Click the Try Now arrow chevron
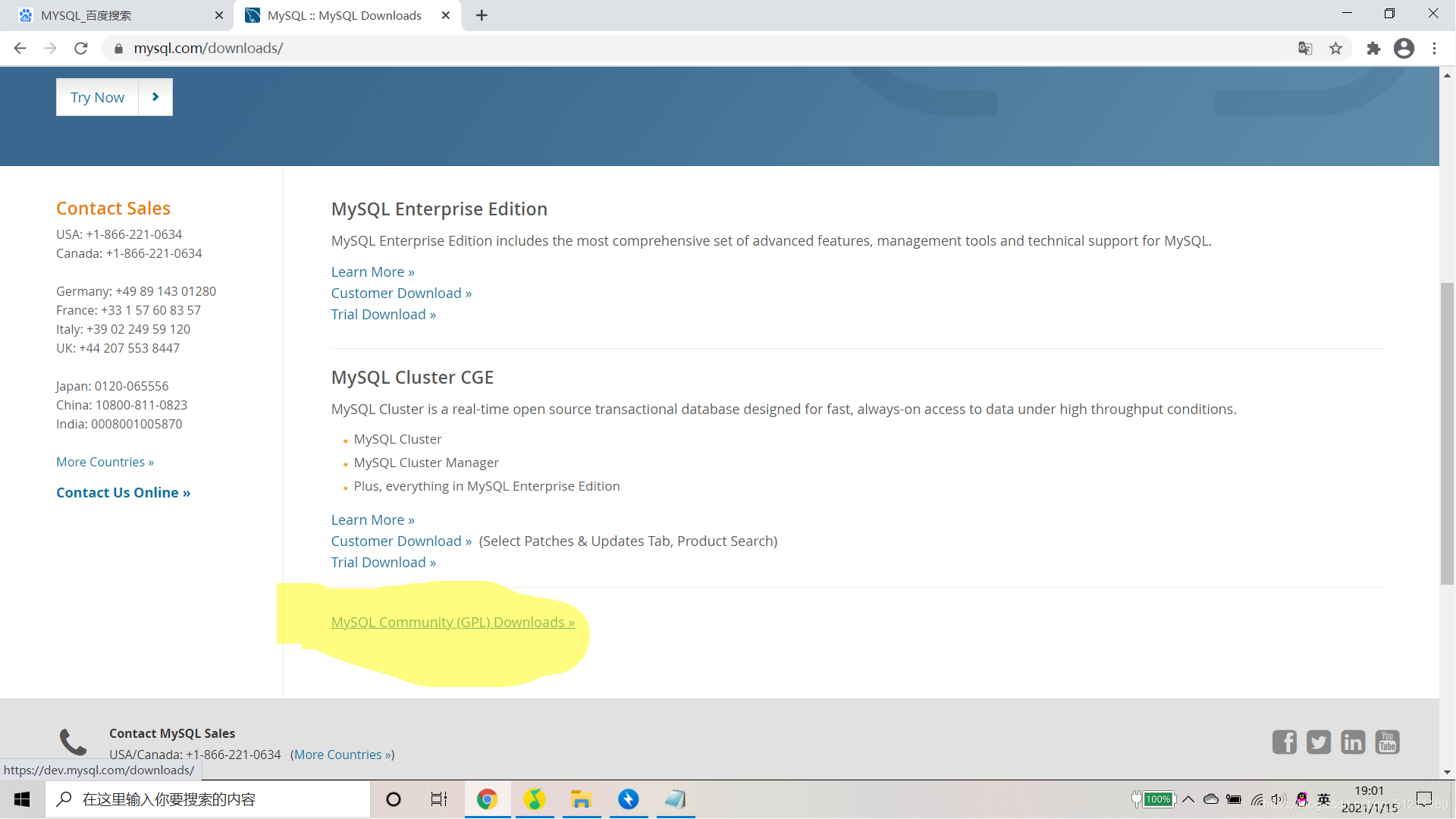 pyautogui.click(x=155, y=97)
